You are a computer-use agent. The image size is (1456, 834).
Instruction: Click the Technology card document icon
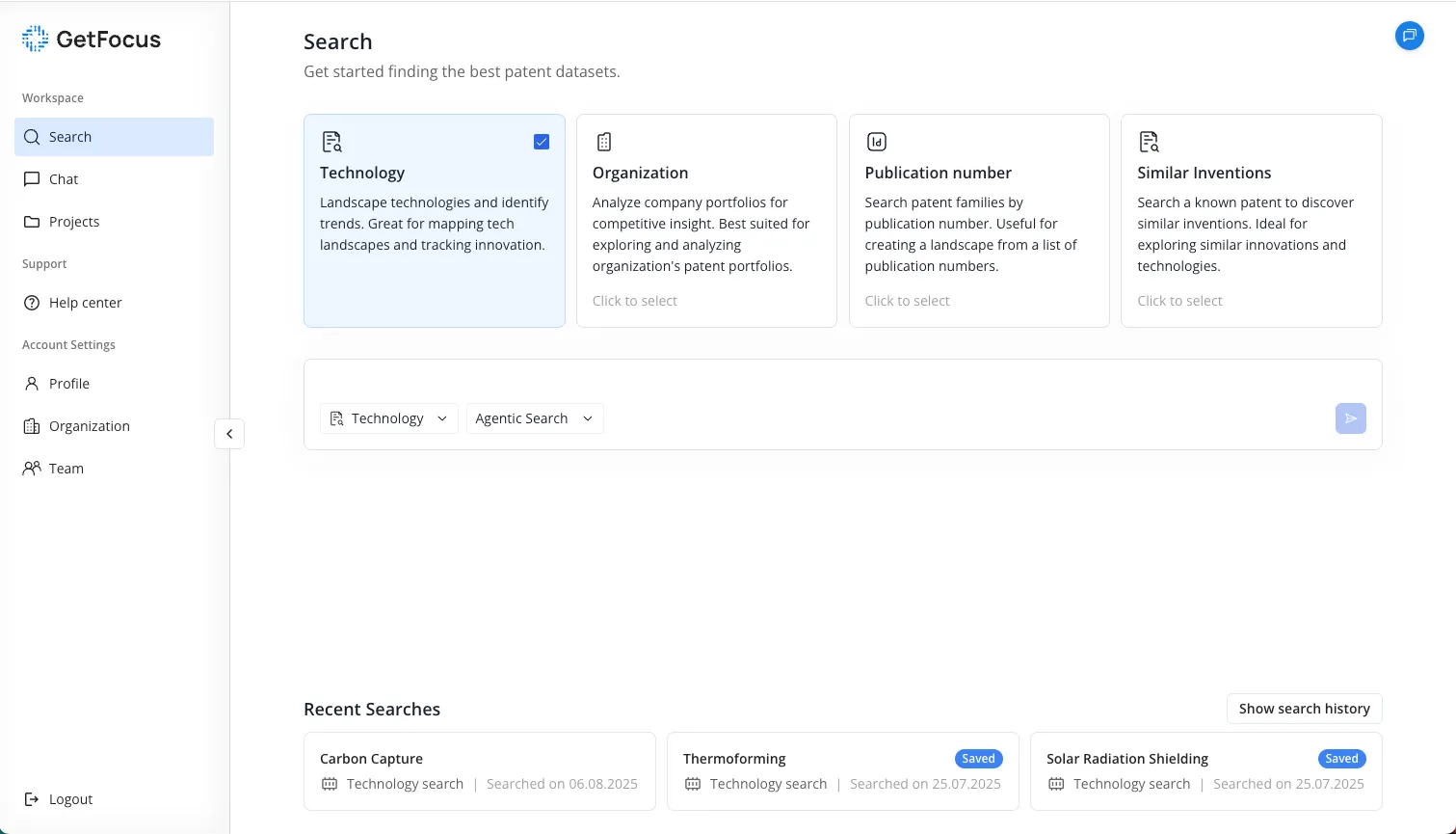coord(331,142)
